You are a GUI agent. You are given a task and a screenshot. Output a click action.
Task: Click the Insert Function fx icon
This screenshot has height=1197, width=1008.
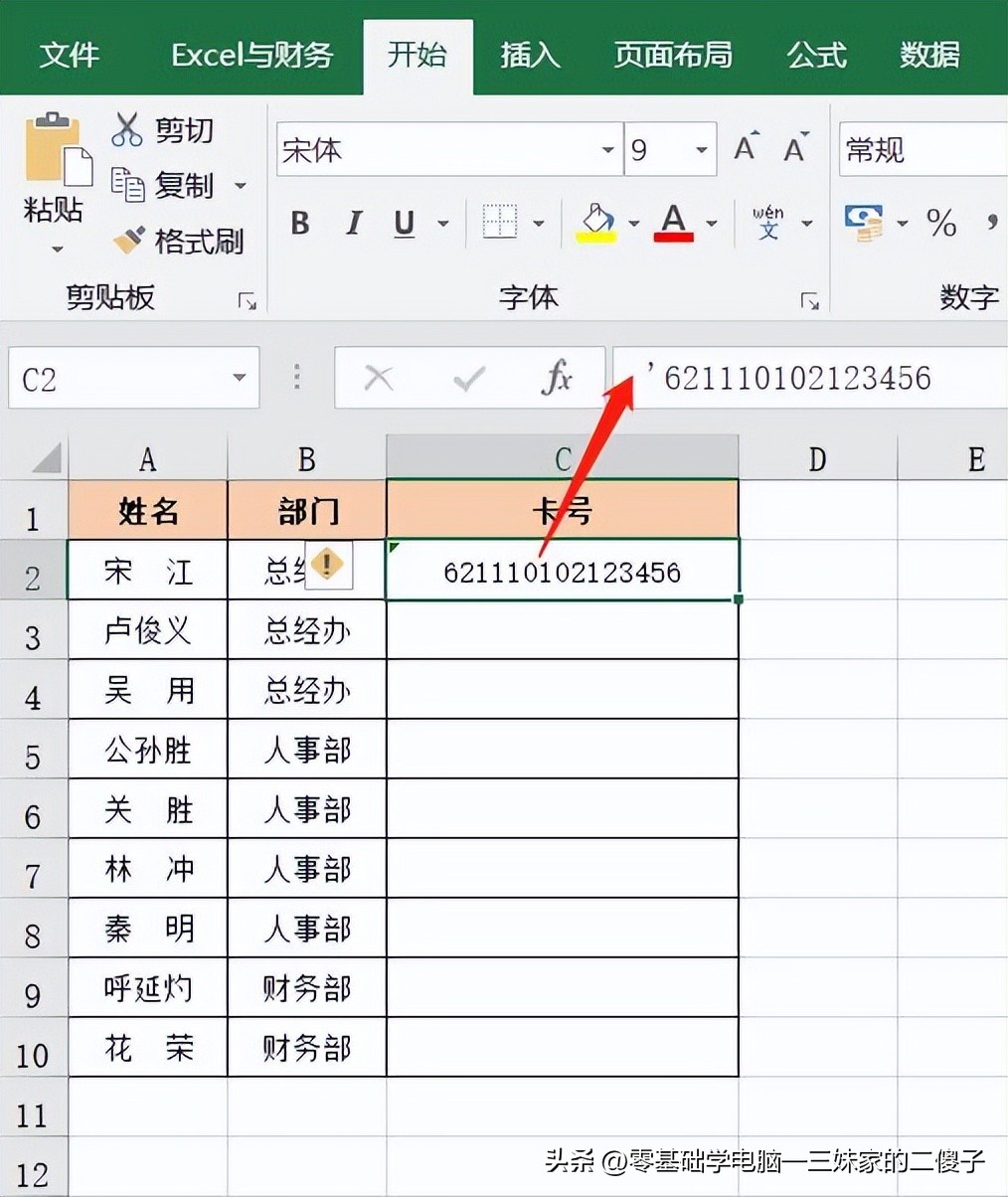558,378
